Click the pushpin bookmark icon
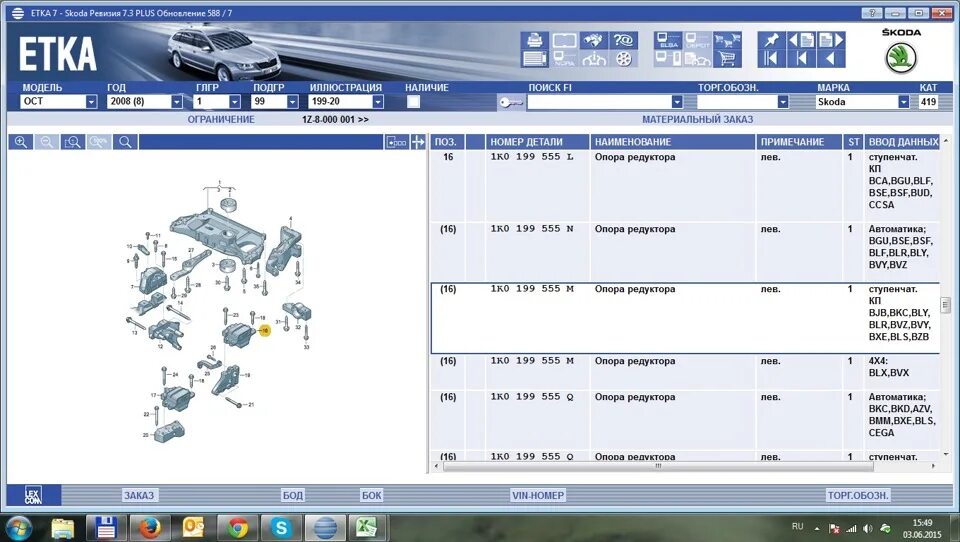 [x=771, y=40]
